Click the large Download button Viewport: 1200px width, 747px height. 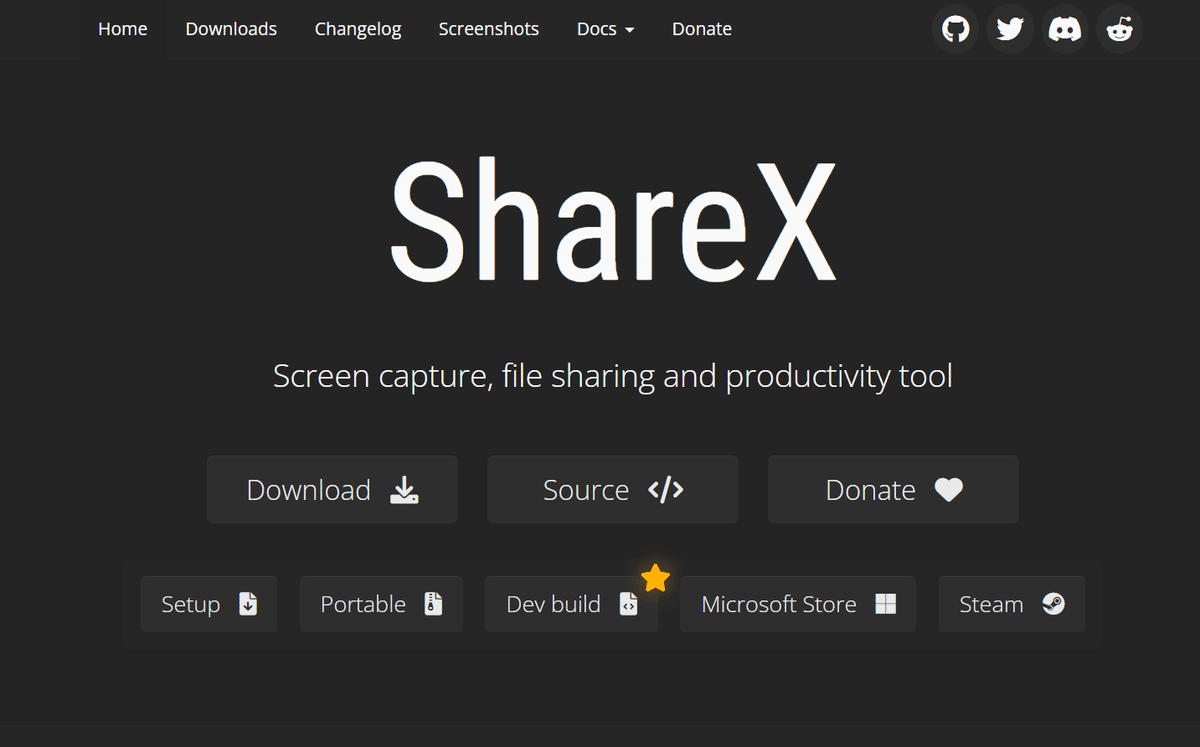click(332, 489)
